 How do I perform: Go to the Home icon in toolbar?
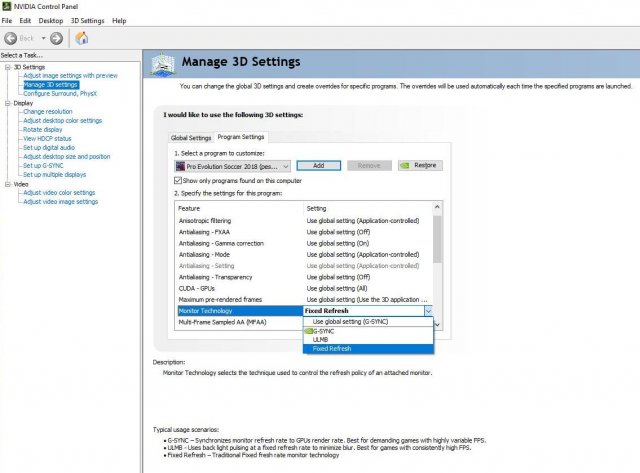(82, 38)
